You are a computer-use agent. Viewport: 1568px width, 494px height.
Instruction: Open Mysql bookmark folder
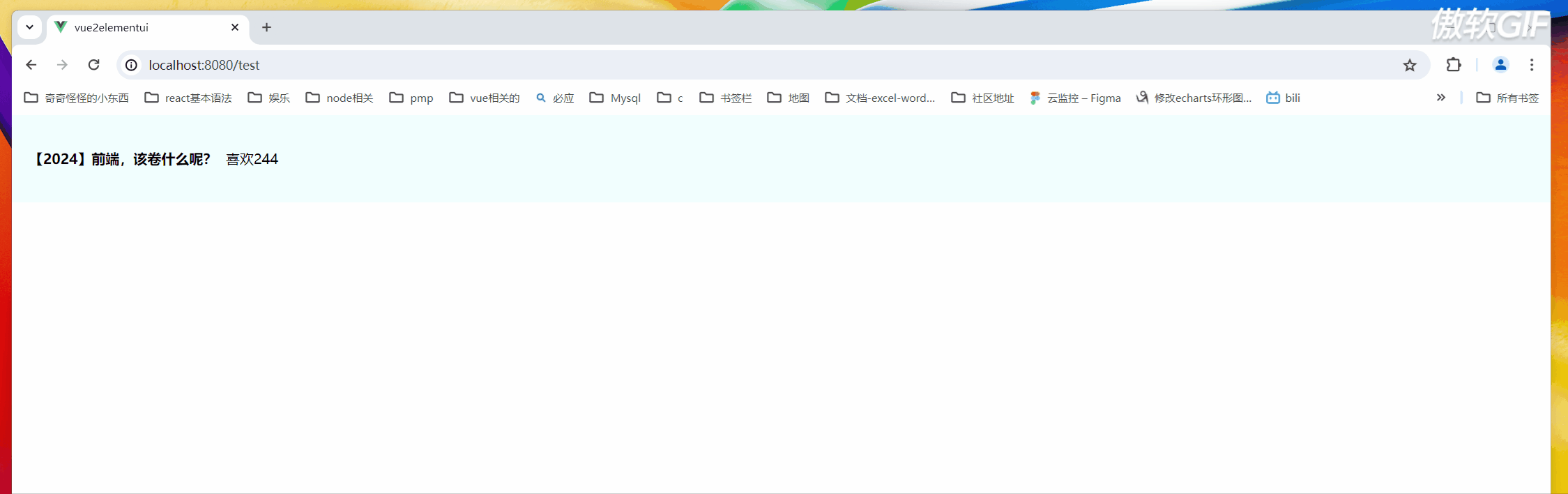(x=615, y=98)
